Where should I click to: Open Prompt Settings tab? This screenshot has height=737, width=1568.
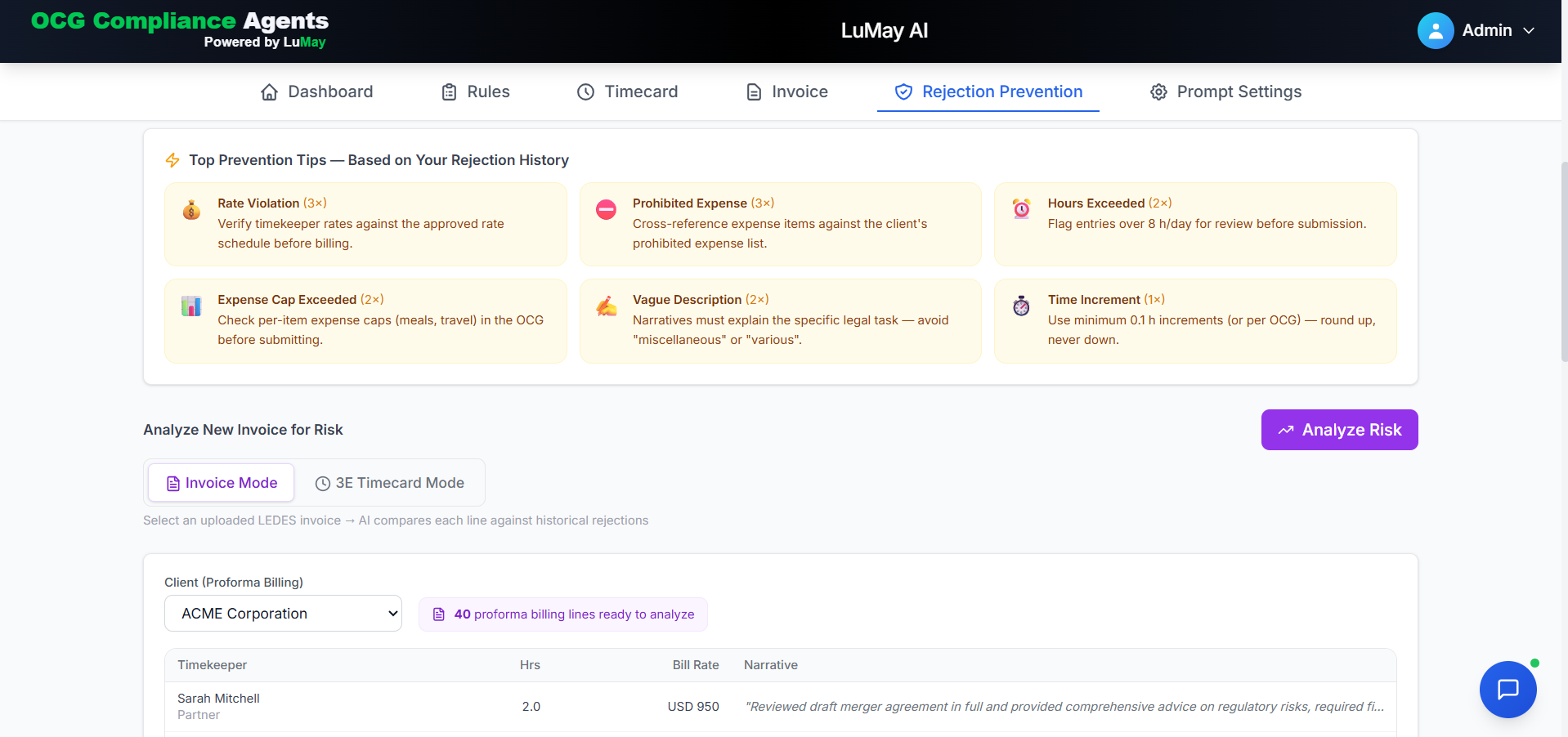[1225, 92]
